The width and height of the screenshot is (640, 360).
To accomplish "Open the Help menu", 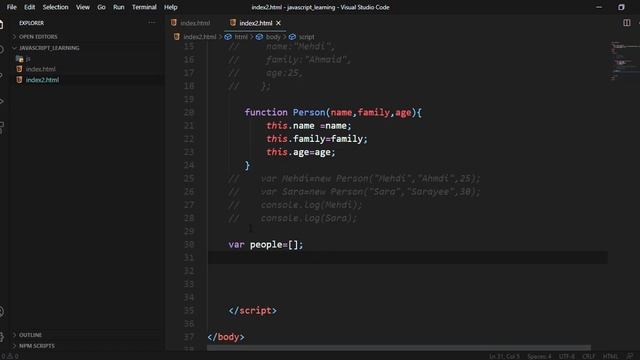I will (171, 7).
